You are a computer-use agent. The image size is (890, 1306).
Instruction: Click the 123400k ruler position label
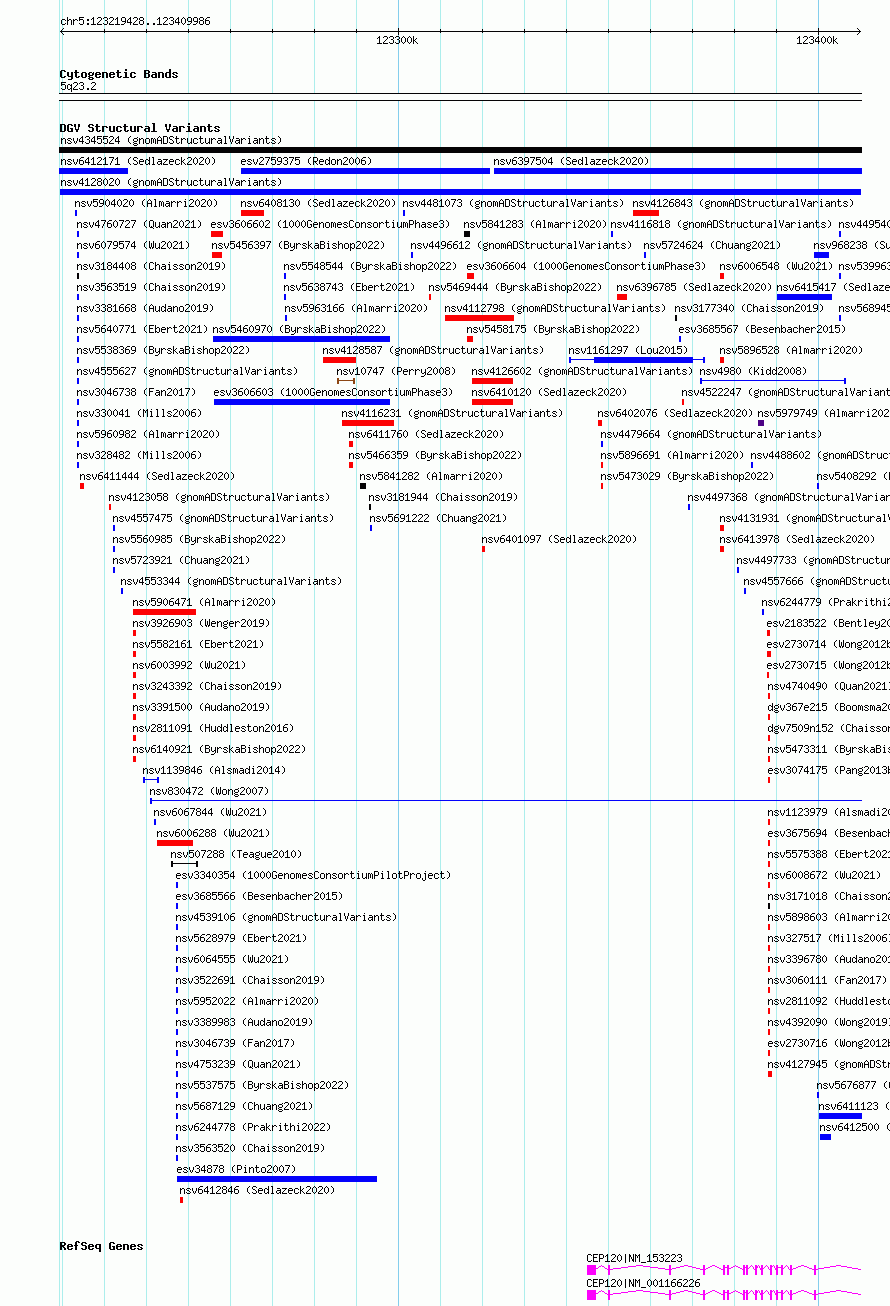pos(817,40)
